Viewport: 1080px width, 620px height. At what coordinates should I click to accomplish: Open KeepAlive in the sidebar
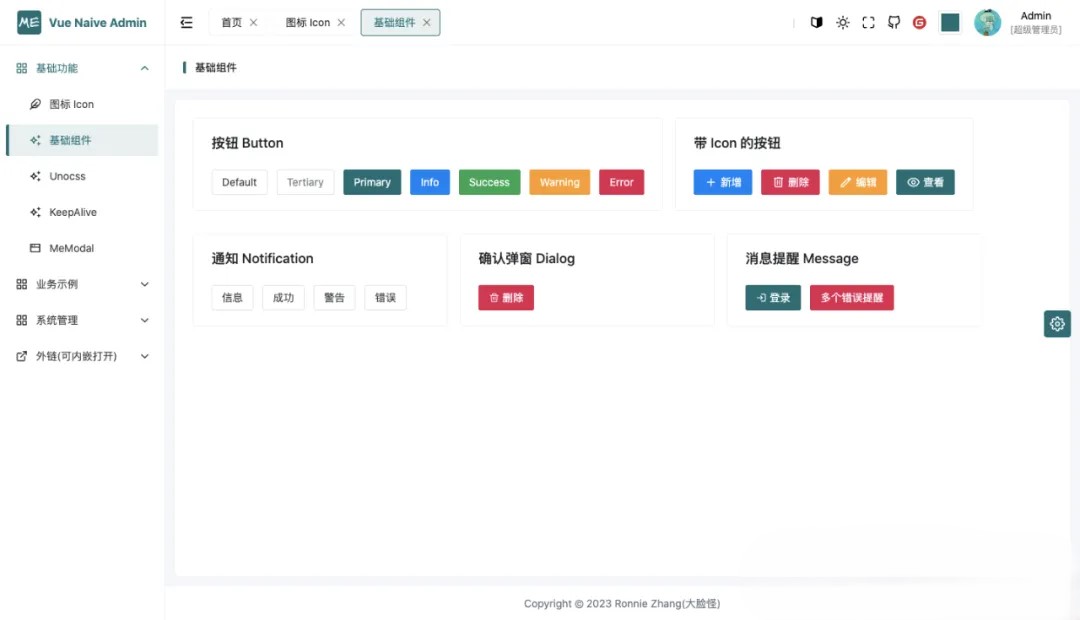73,212
